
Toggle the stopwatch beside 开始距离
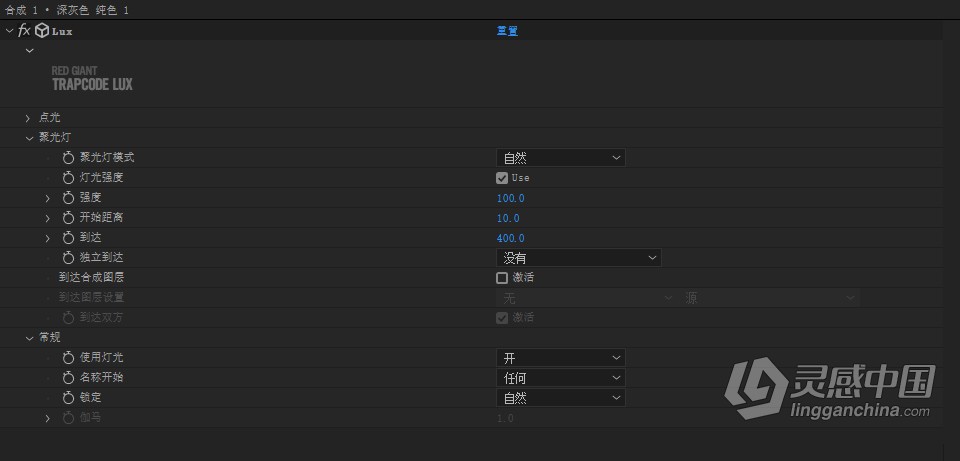point(68,218)
